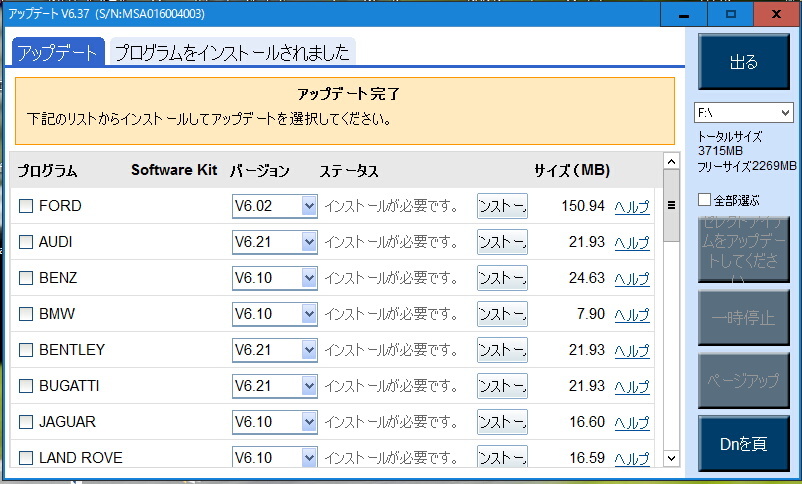Click the 150.94 size value
The width and height of the screenshot is (802, 484).
tap(583, 206)
